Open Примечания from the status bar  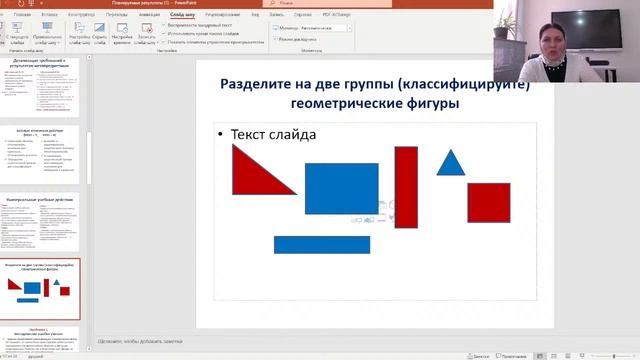pos(511,356)
